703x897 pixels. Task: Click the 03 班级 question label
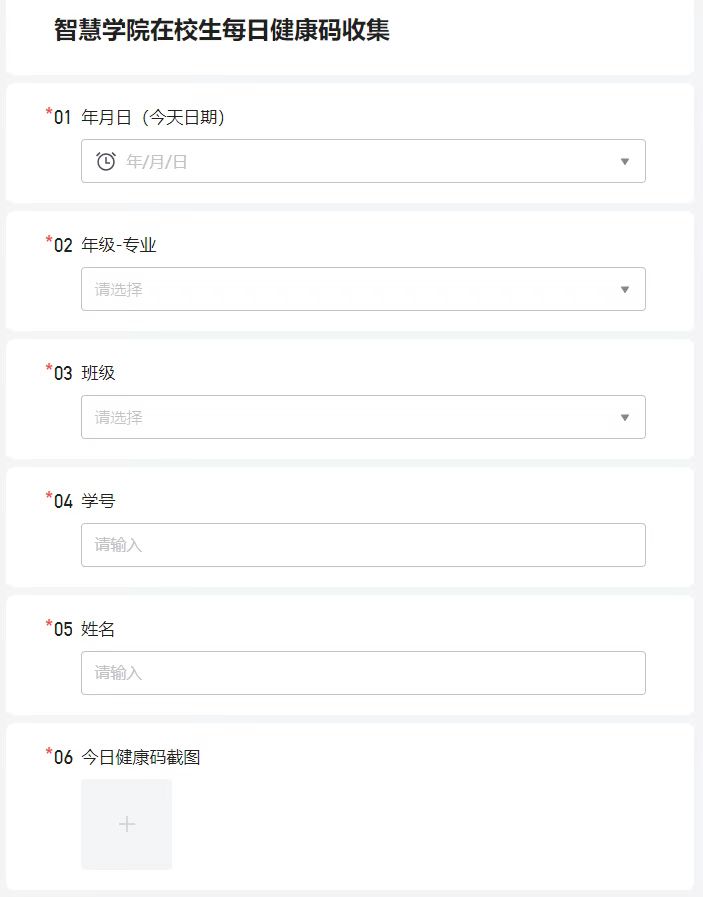(x=98, y=374)
